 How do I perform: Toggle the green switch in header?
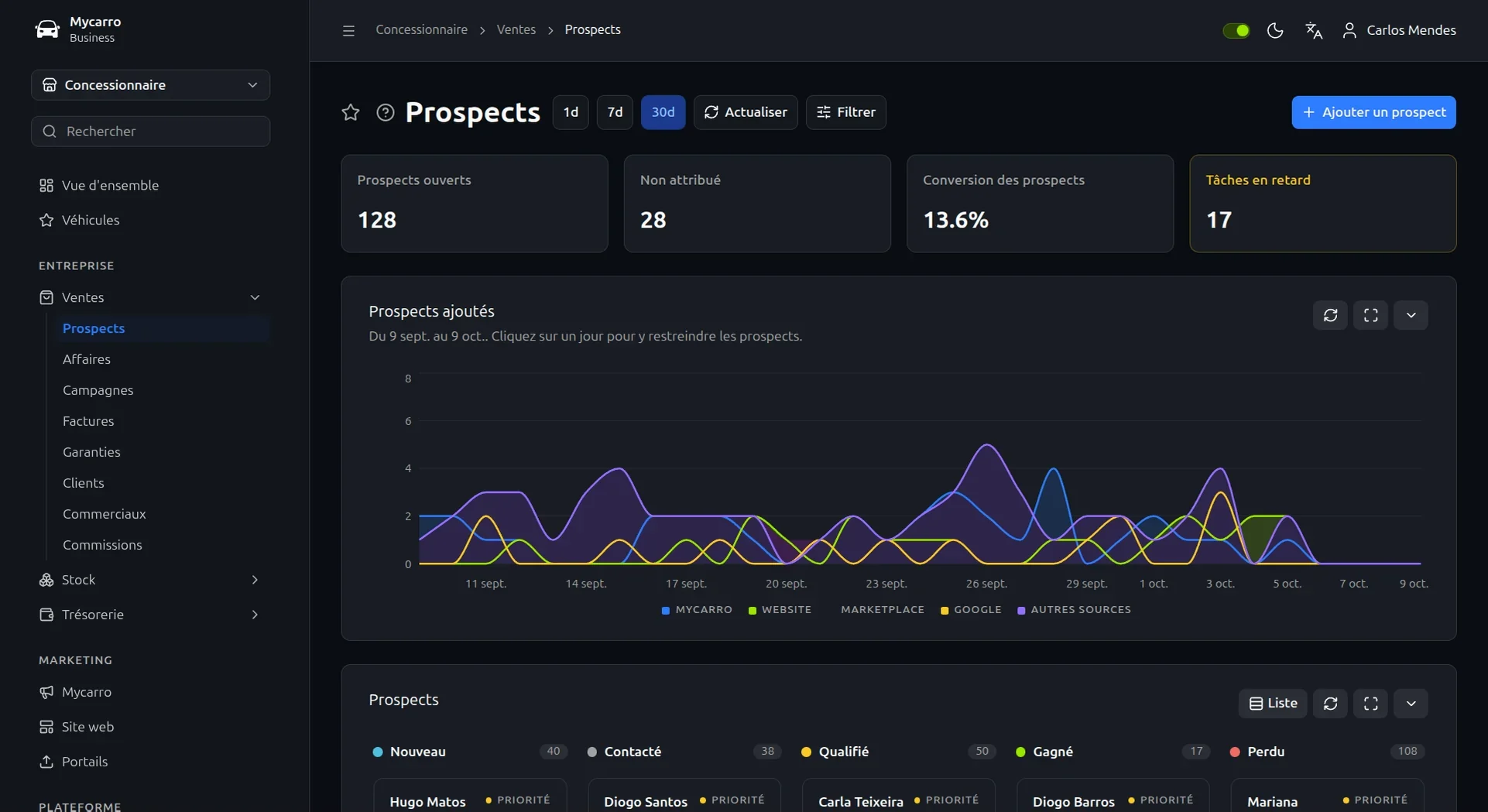[x=1236, y=30]
